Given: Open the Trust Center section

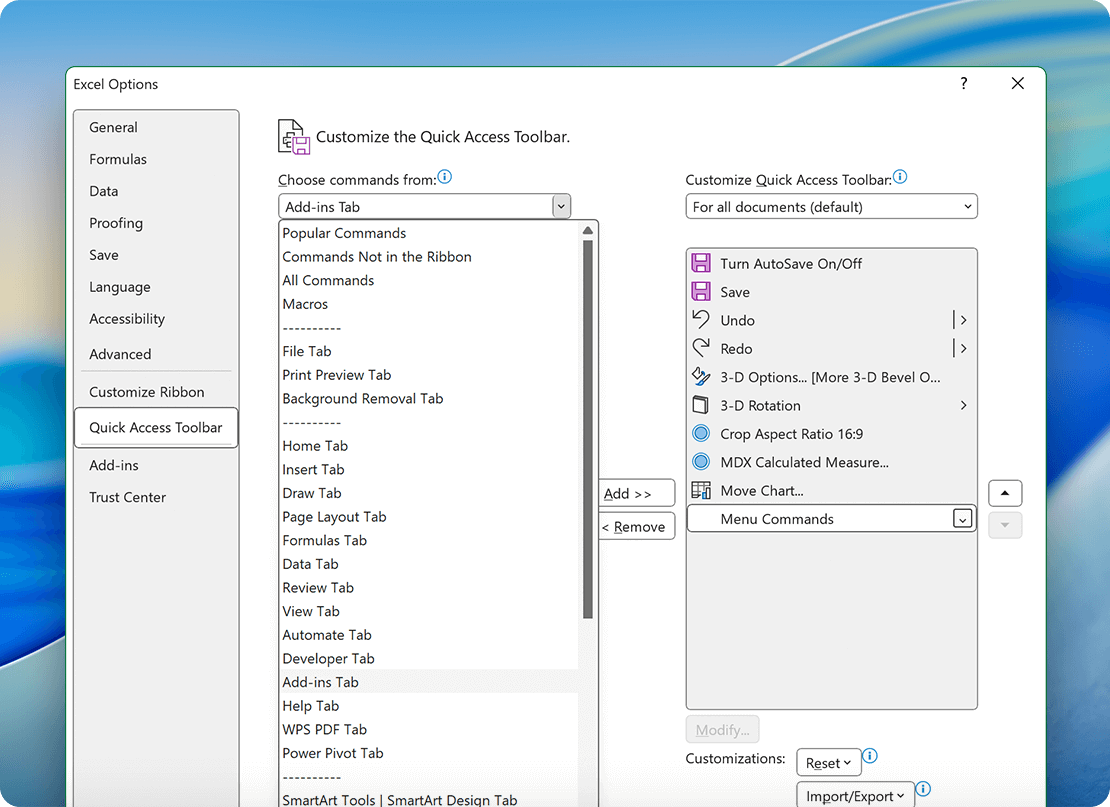Looking at the screenshot, I should pyautogui.click(x=127, y=497).
